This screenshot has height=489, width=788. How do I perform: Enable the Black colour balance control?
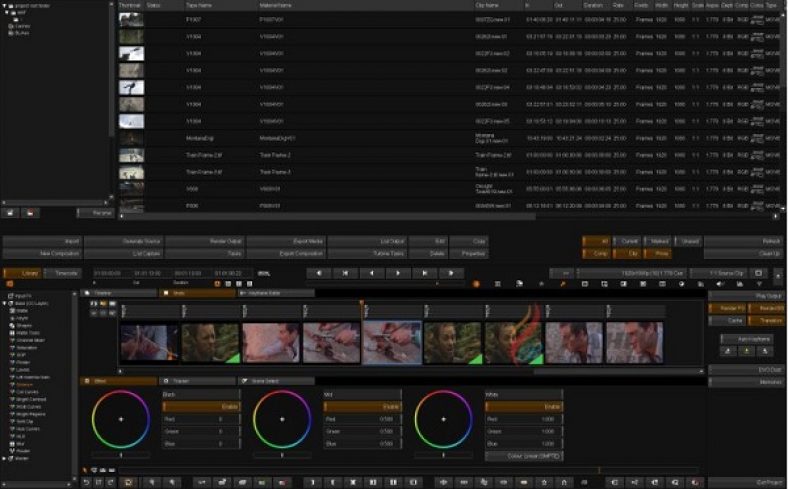pyautogui.click(x=201, y=406)
